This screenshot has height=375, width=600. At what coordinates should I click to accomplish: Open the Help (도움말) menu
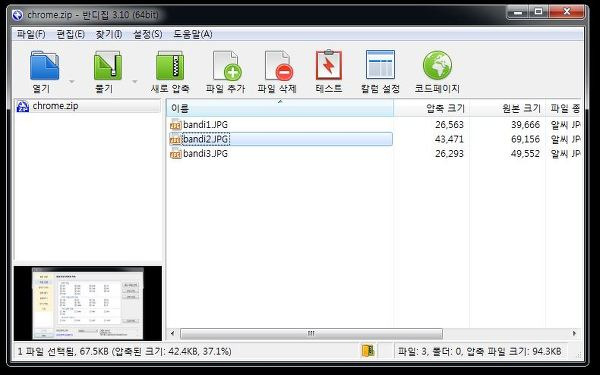193,34
